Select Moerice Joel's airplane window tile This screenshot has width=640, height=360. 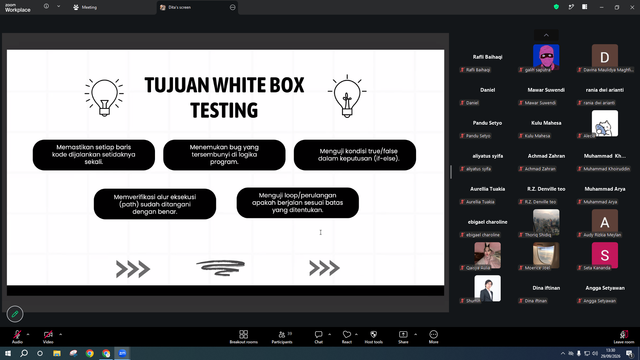tap(546, 256)
